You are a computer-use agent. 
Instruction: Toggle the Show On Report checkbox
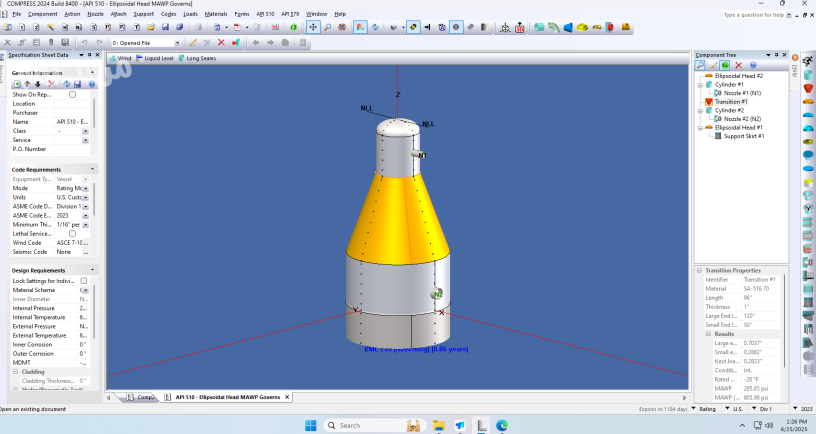point(72,94)
